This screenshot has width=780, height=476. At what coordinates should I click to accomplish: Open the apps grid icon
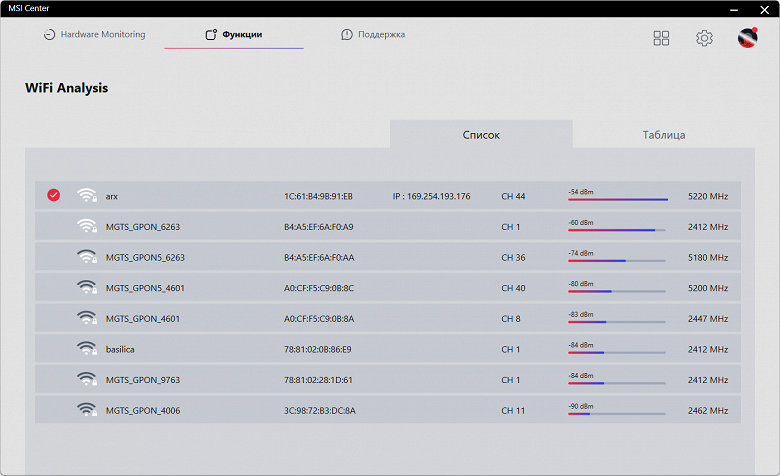[x=661, y=38]
